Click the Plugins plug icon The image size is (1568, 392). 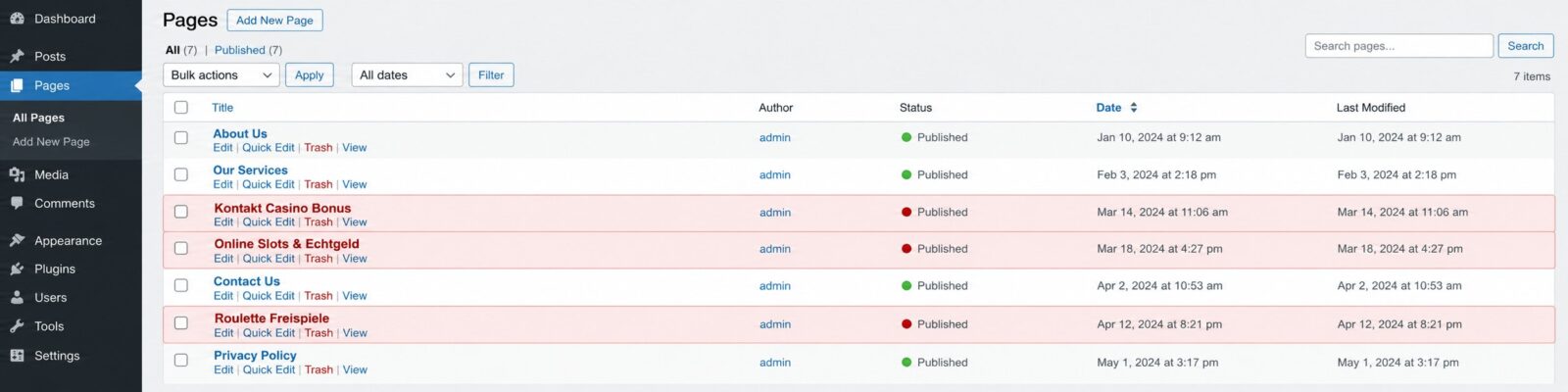pyautogui.click(x=17, y=269)
